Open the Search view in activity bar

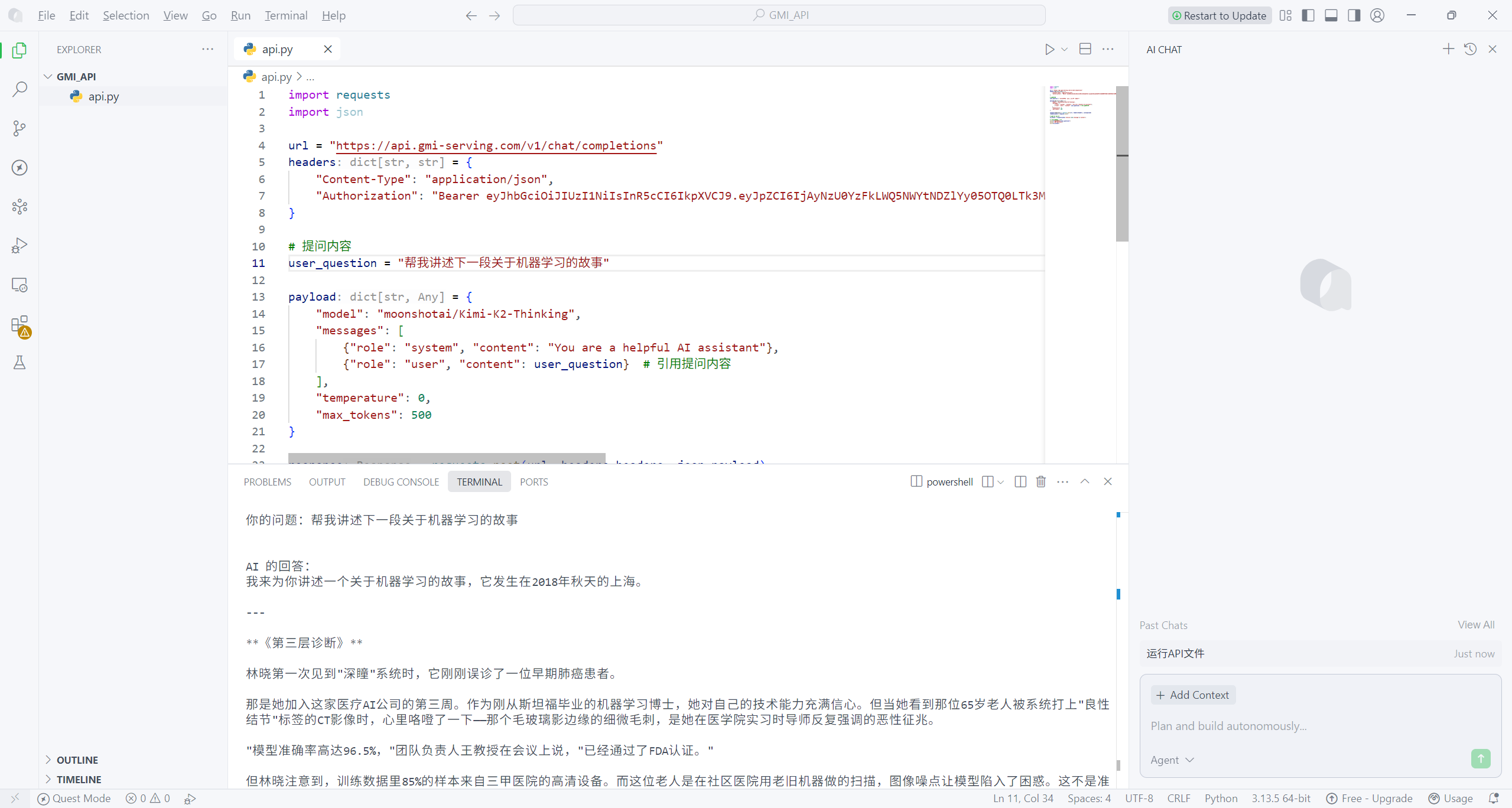19,89
